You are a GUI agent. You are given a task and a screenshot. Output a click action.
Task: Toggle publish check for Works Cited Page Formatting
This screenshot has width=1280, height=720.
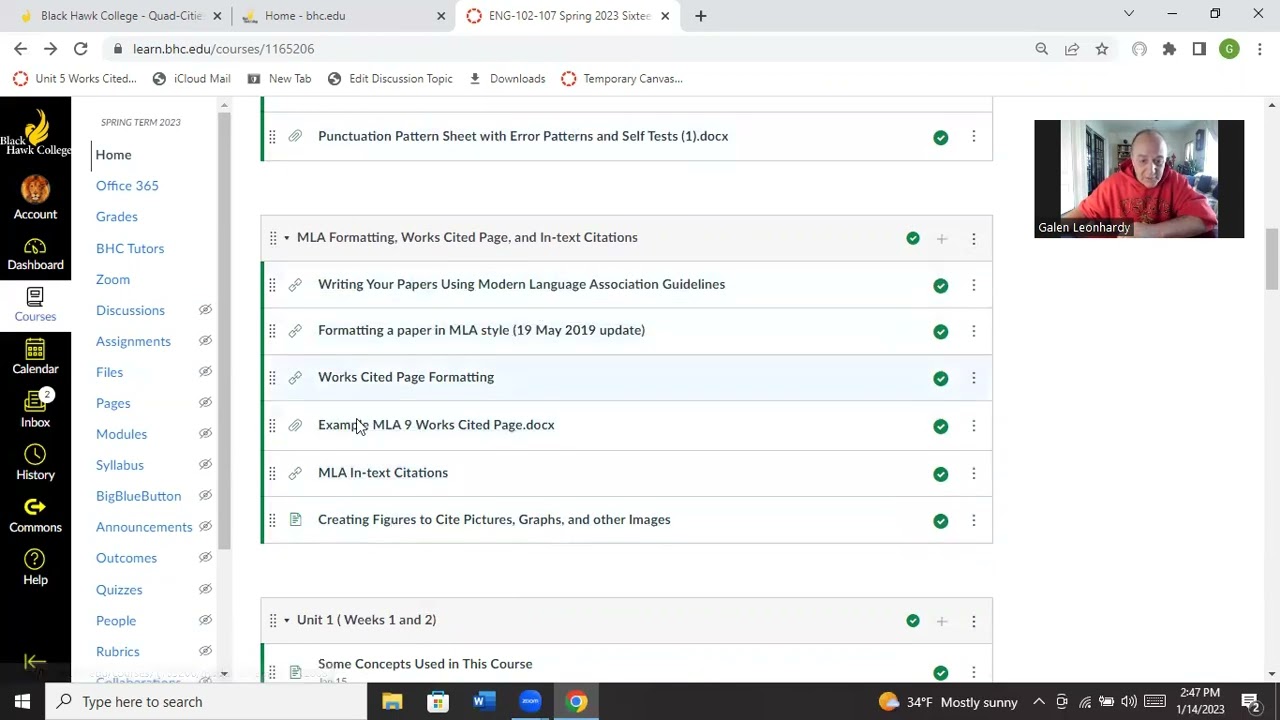941,378
